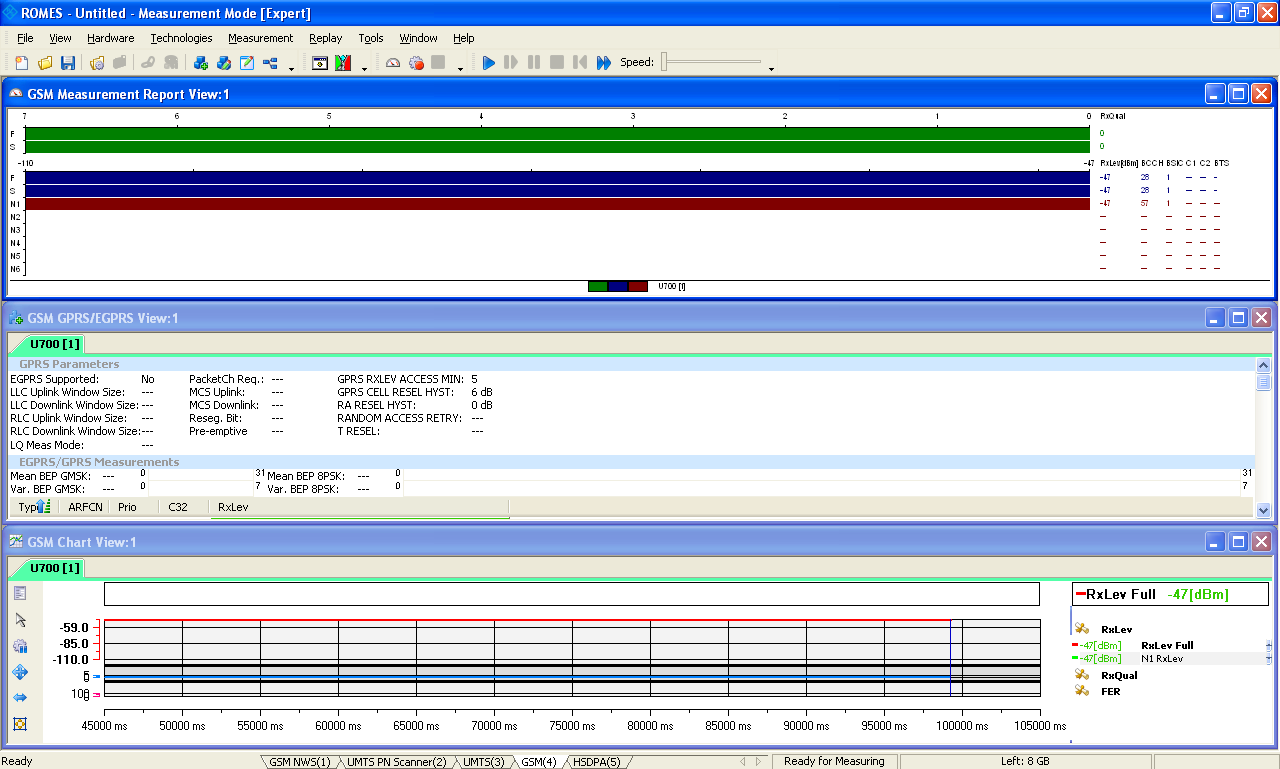The height and width of the screenshot is (769, 1280).
Task: Expand toolbar options arrow after stop measurement
Action: (460, 69)
